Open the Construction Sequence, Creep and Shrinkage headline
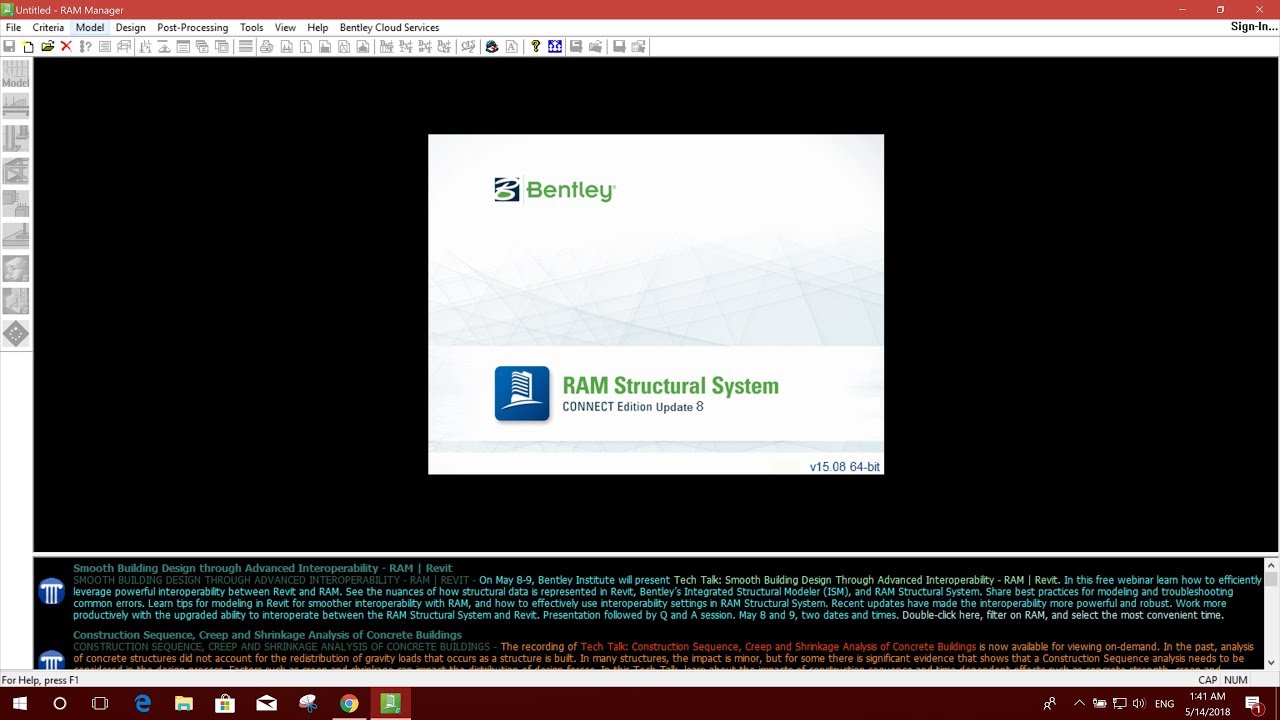1280x720 pixels. point(267,634)
